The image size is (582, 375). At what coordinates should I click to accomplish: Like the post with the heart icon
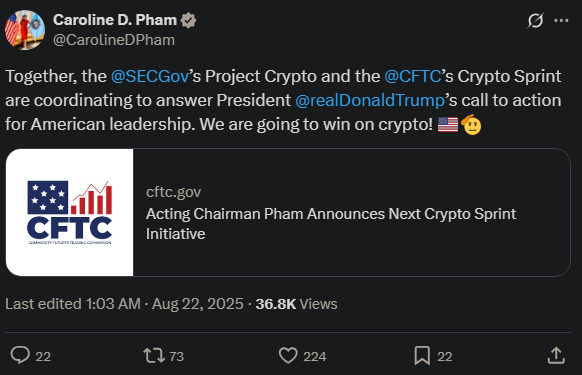click(x=288, y=355)
